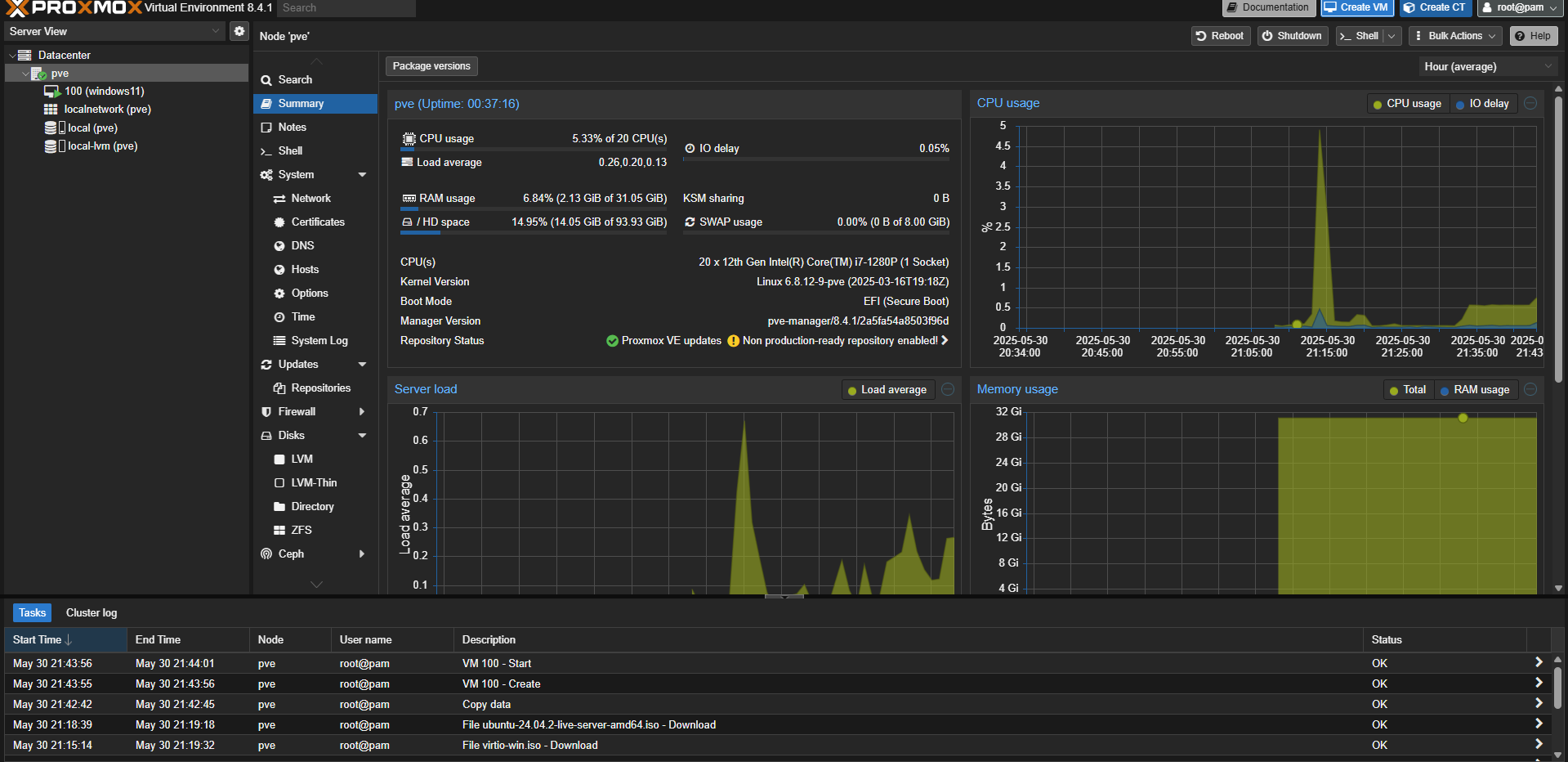This screenshot has height=762, width=1568.
Task: Select the Tasks tab
Action: click(x=33, y=613)
